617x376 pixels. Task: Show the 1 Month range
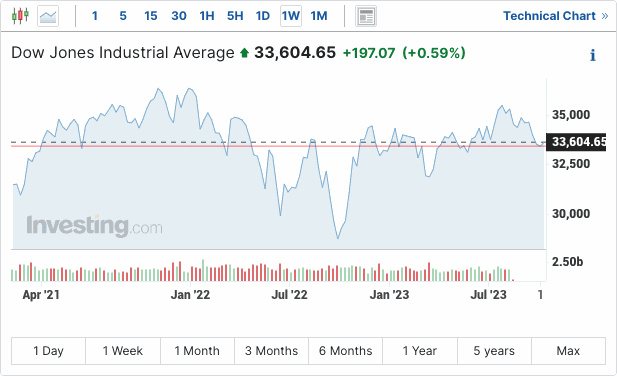click(197, 351)
